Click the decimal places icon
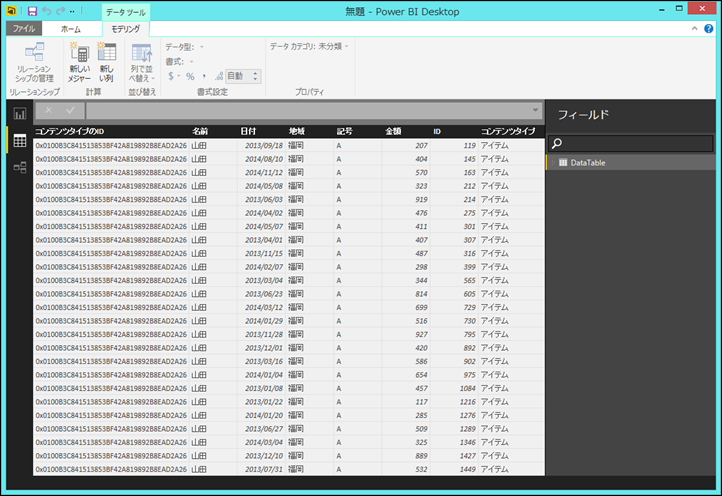The height and width of the screenshot is (496, 722). [x=219, y=76]
